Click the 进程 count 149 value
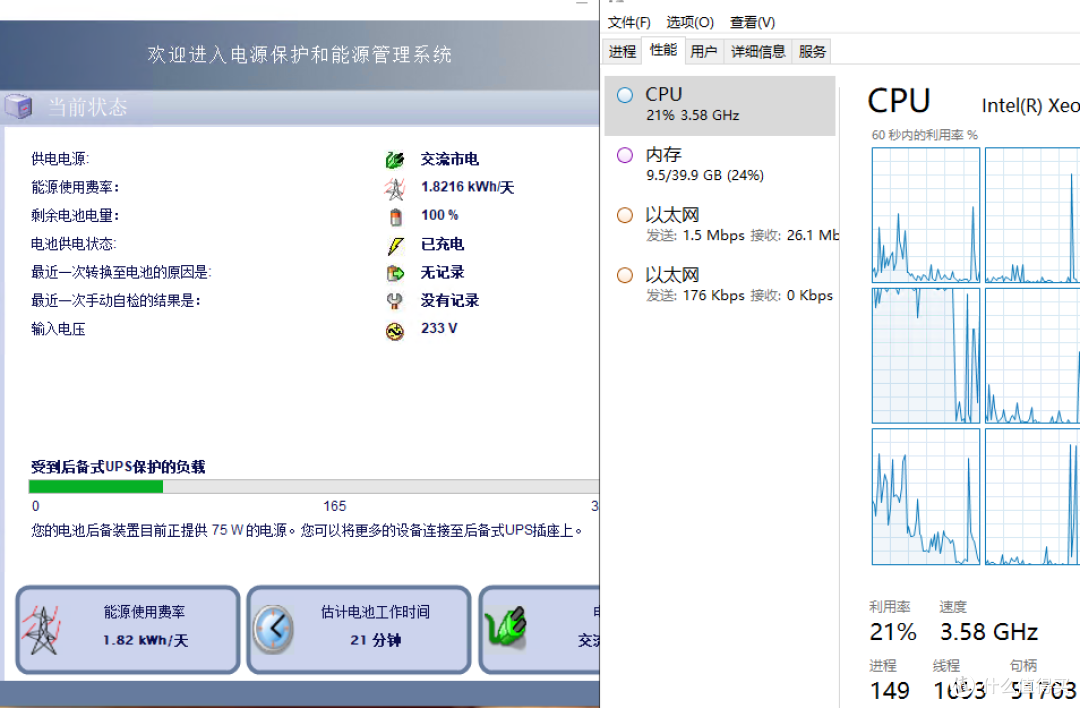 pyautogui.click(x=889, y=690)
